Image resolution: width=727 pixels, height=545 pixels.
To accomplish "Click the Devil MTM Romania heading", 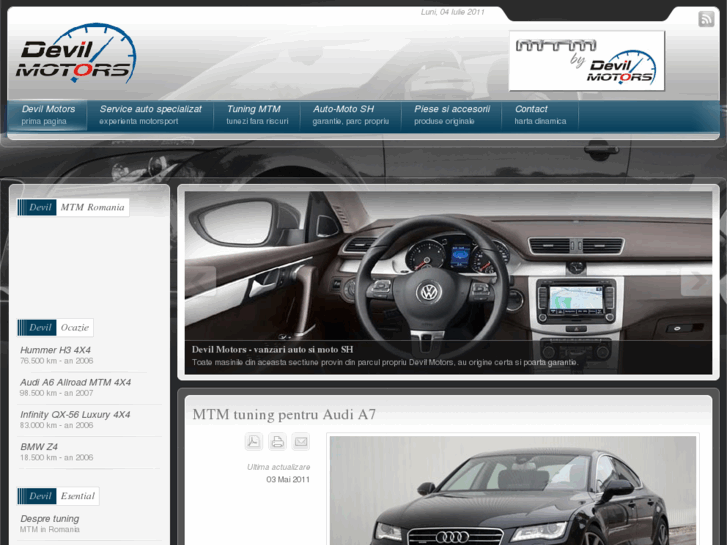I will [73, 207].
